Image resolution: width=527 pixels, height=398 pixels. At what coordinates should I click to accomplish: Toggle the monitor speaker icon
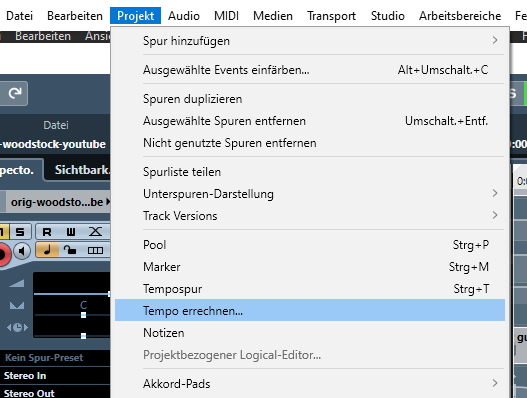point(22,251)
